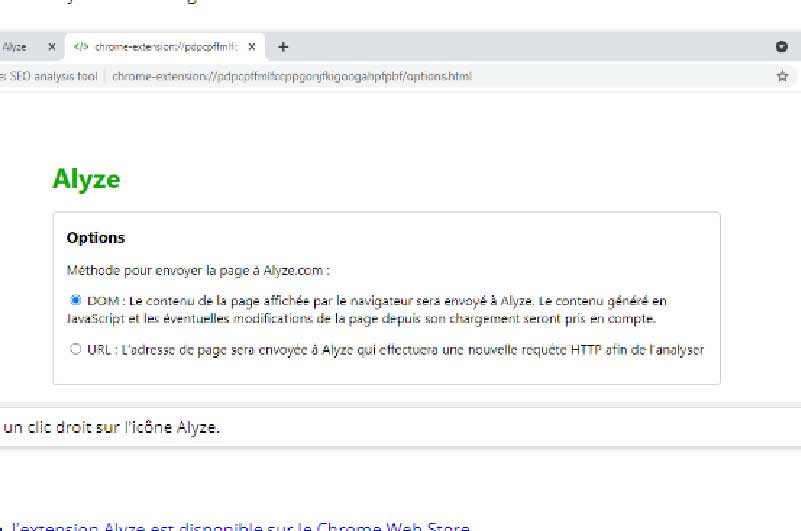Bookmark this page with the star icon

[x=782, y=77]
